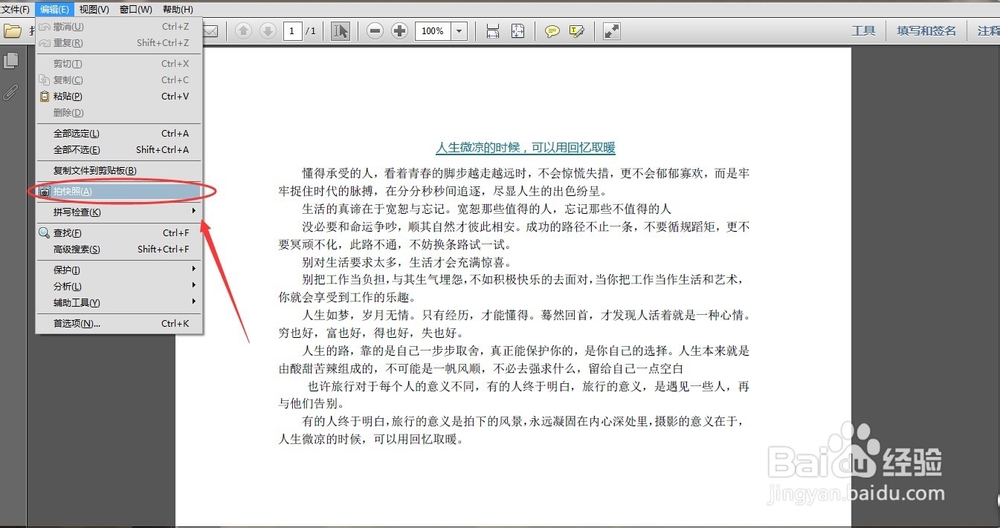The image size is (1000, 528).
Task: Click text line 别对生活要求太多，生活才会充满惊喜。
Action: pos(407,262)
